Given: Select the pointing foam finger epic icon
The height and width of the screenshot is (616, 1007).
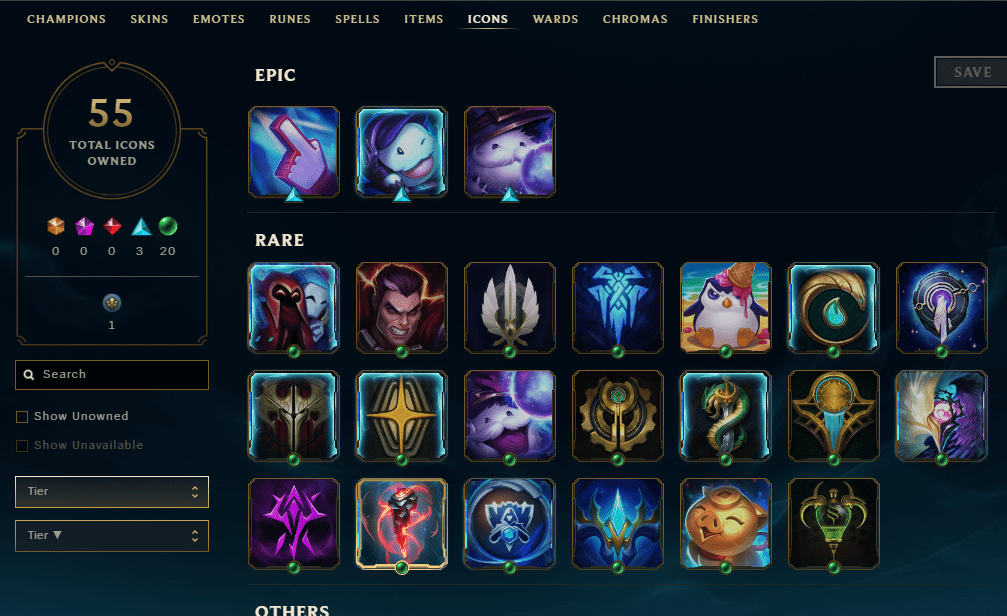Looking at the screenshot, I should pos(293,152).
